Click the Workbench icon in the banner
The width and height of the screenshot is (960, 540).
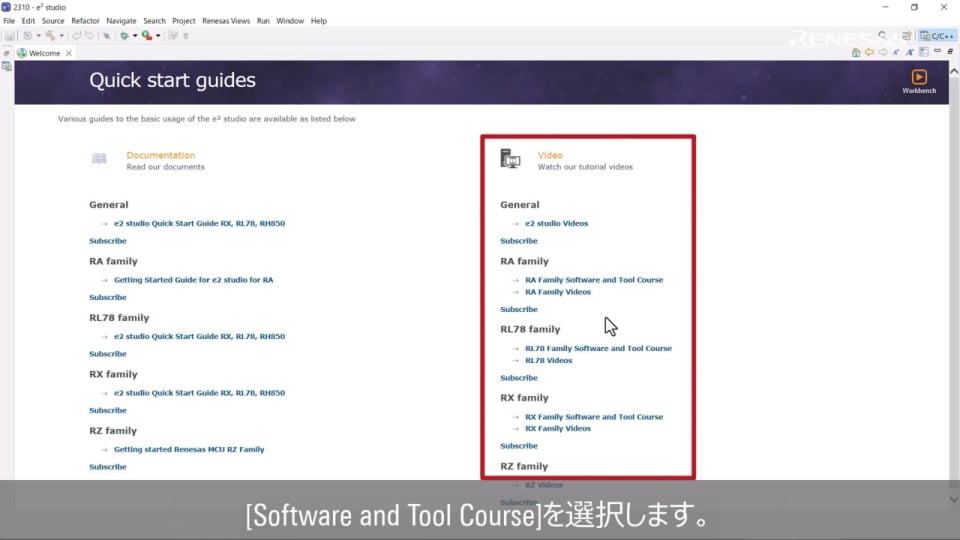tap(918, 78)
